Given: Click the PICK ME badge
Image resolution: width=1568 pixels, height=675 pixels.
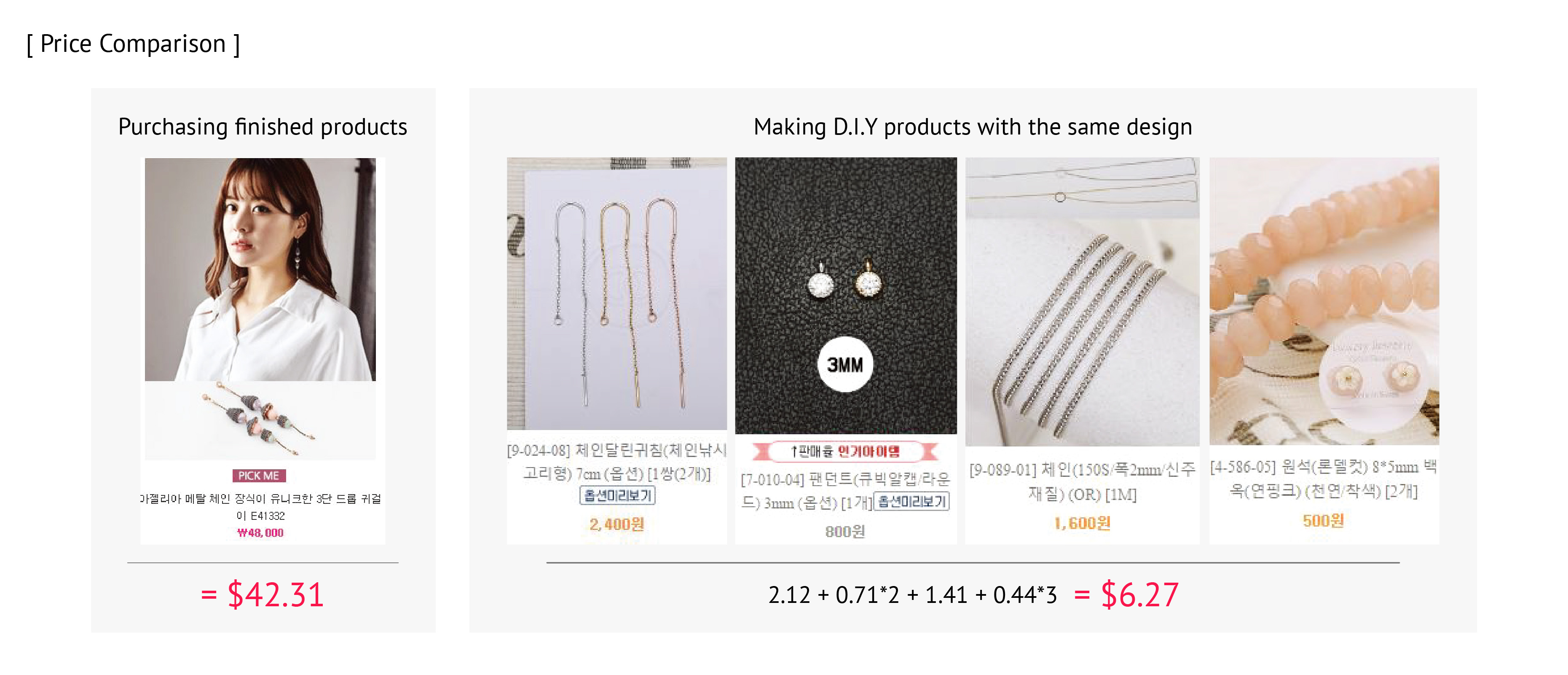Looking at the screenshot, I should [x=259, y=476].
